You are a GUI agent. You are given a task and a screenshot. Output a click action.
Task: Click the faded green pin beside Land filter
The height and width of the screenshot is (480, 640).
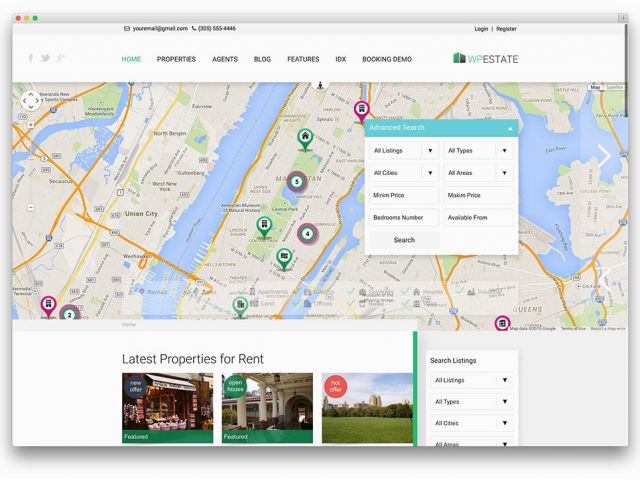click(x=240, y=307)
